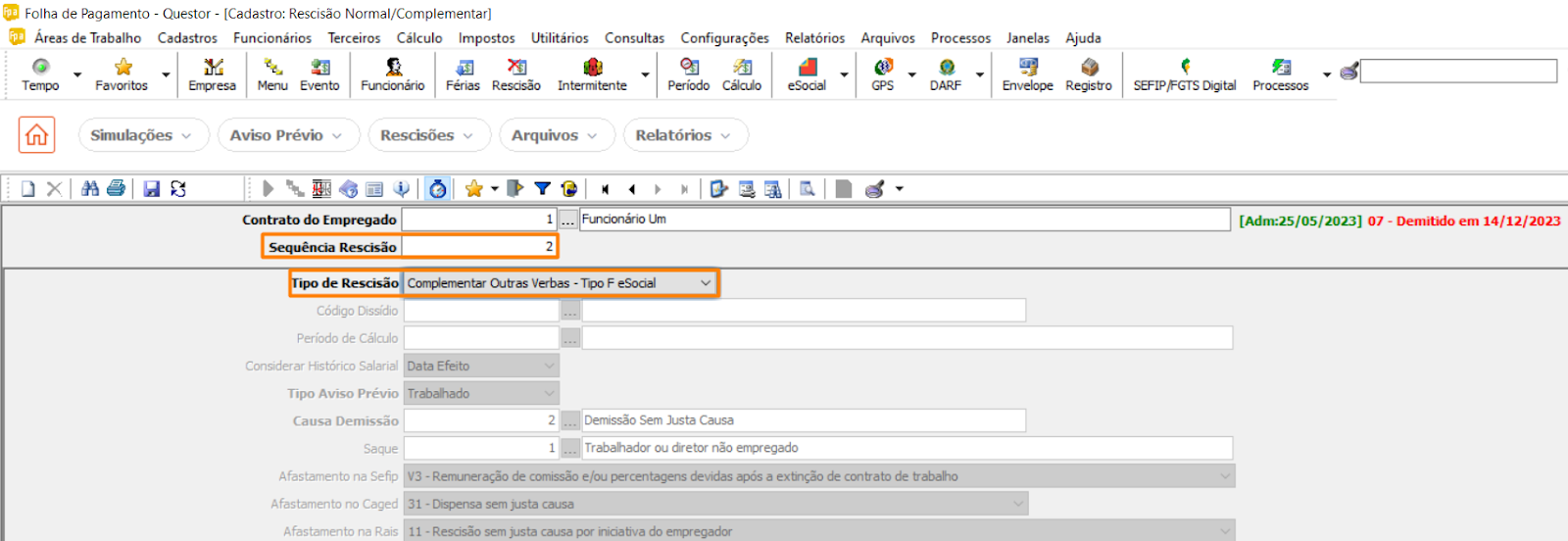The width and height of the screenshot is (1568, 541).
Task: Open the Cadastros menu
Action: (187, 38)
